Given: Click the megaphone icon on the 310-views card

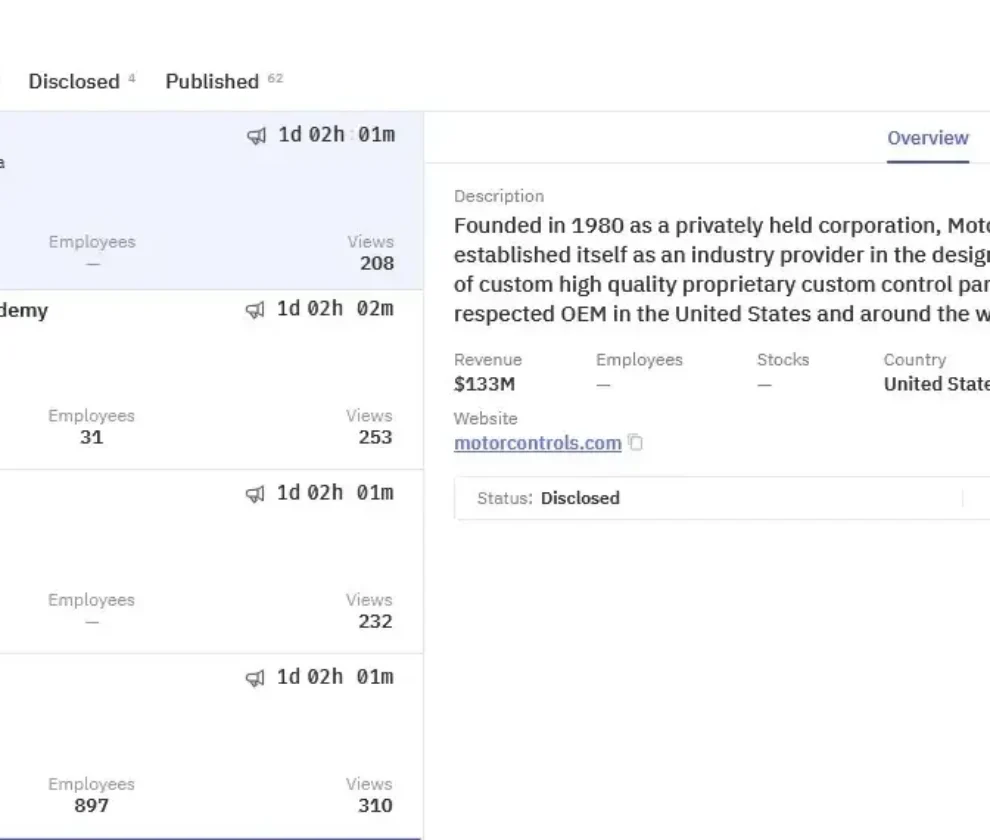Looking at the screenshot, I should [257, 678].
